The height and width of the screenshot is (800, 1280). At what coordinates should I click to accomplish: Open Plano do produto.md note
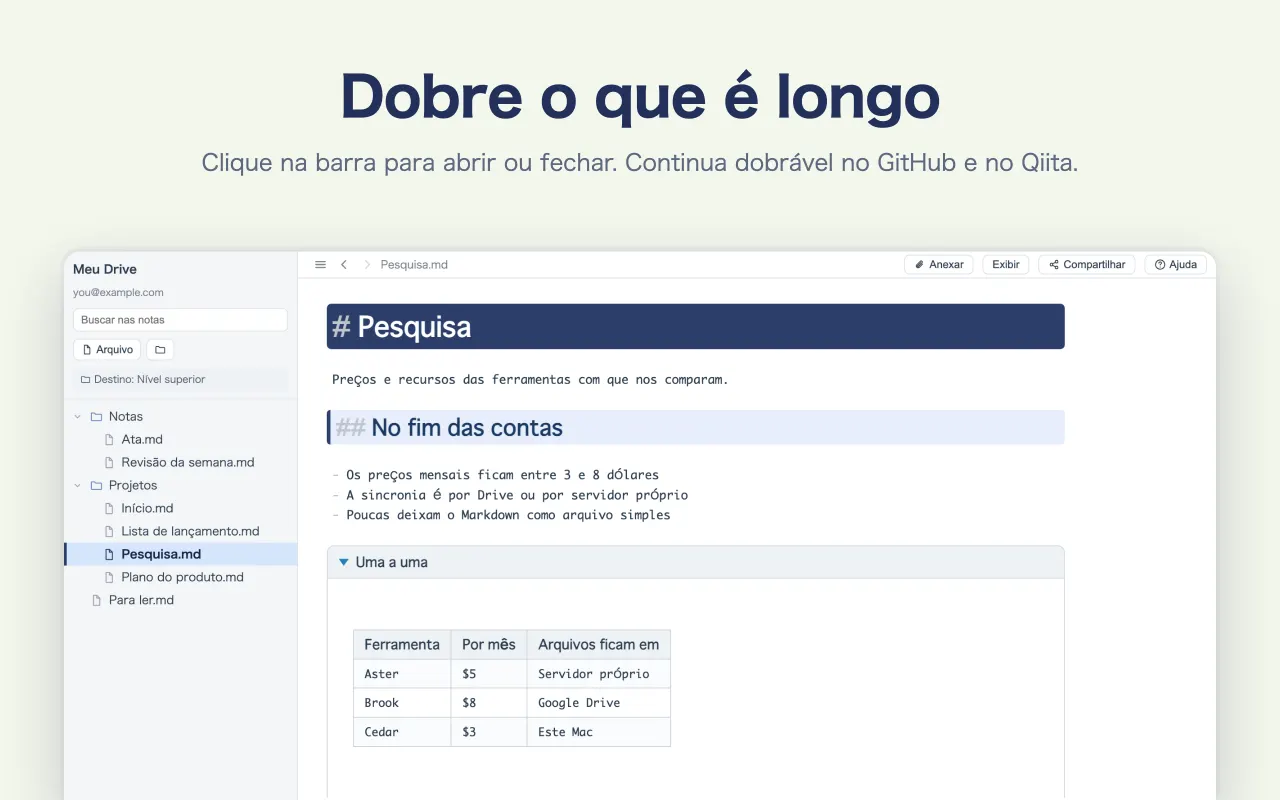(182, 577)
